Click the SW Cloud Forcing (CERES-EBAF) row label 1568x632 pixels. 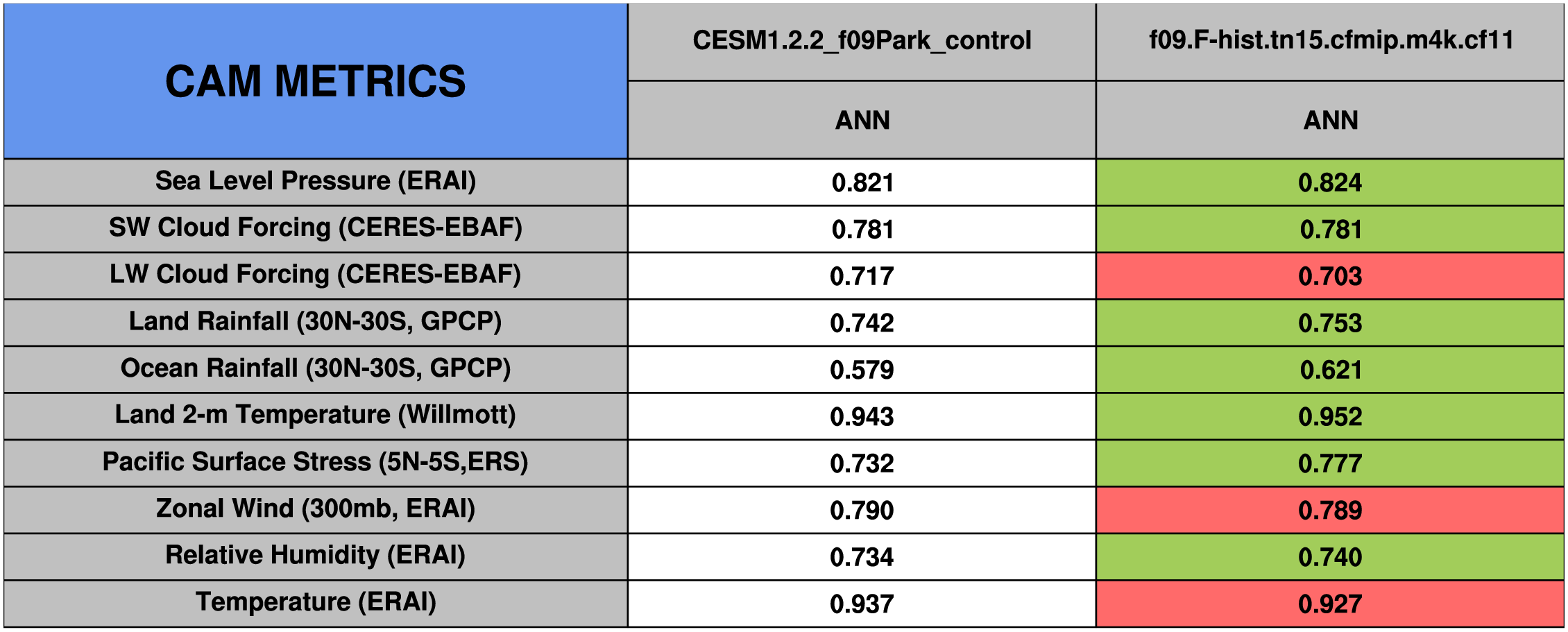click(x=315, y=228)
